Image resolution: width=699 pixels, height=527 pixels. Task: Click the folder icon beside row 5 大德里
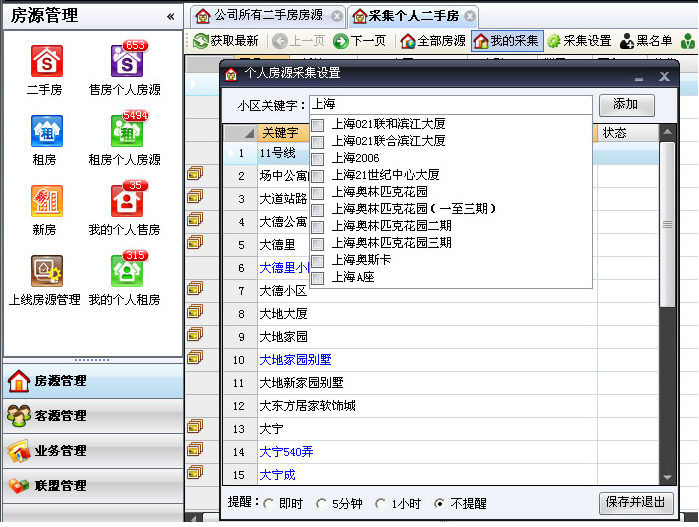point(195,242)
